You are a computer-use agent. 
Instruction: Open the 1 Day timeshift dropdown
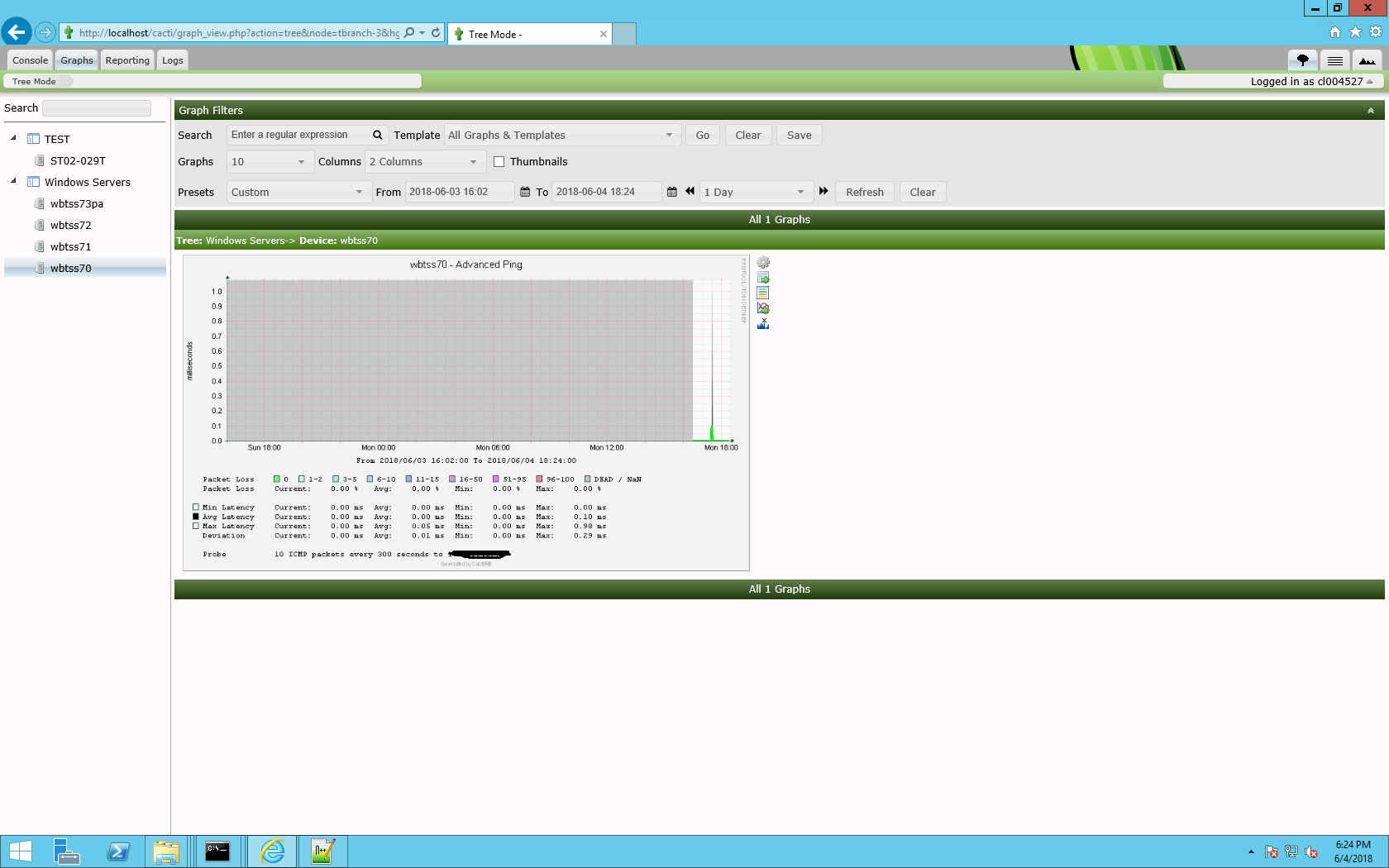click(756, 192)
